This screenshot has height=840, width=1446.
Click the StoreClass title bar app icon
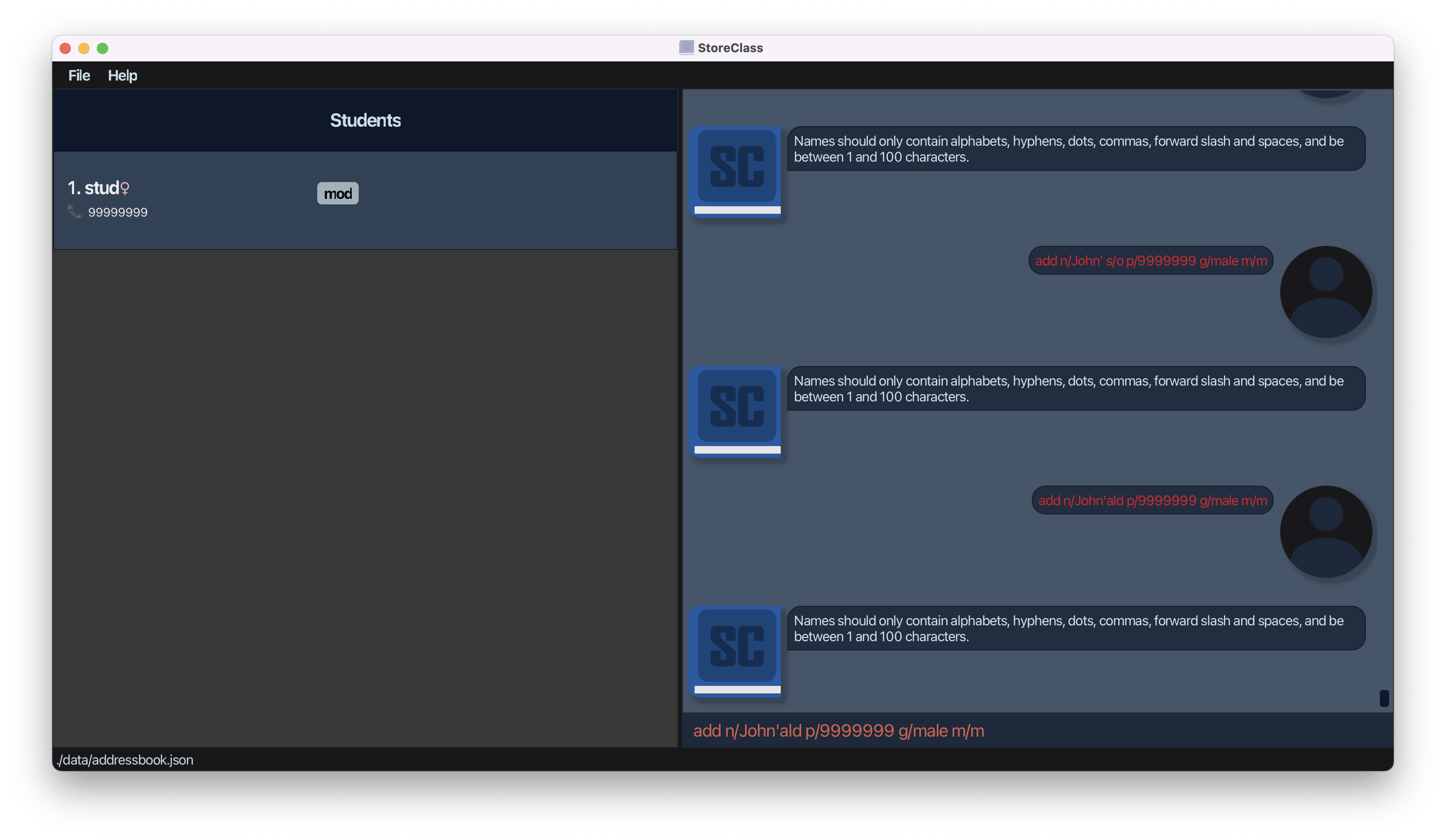pyautogui.click(x=686, y=47)
